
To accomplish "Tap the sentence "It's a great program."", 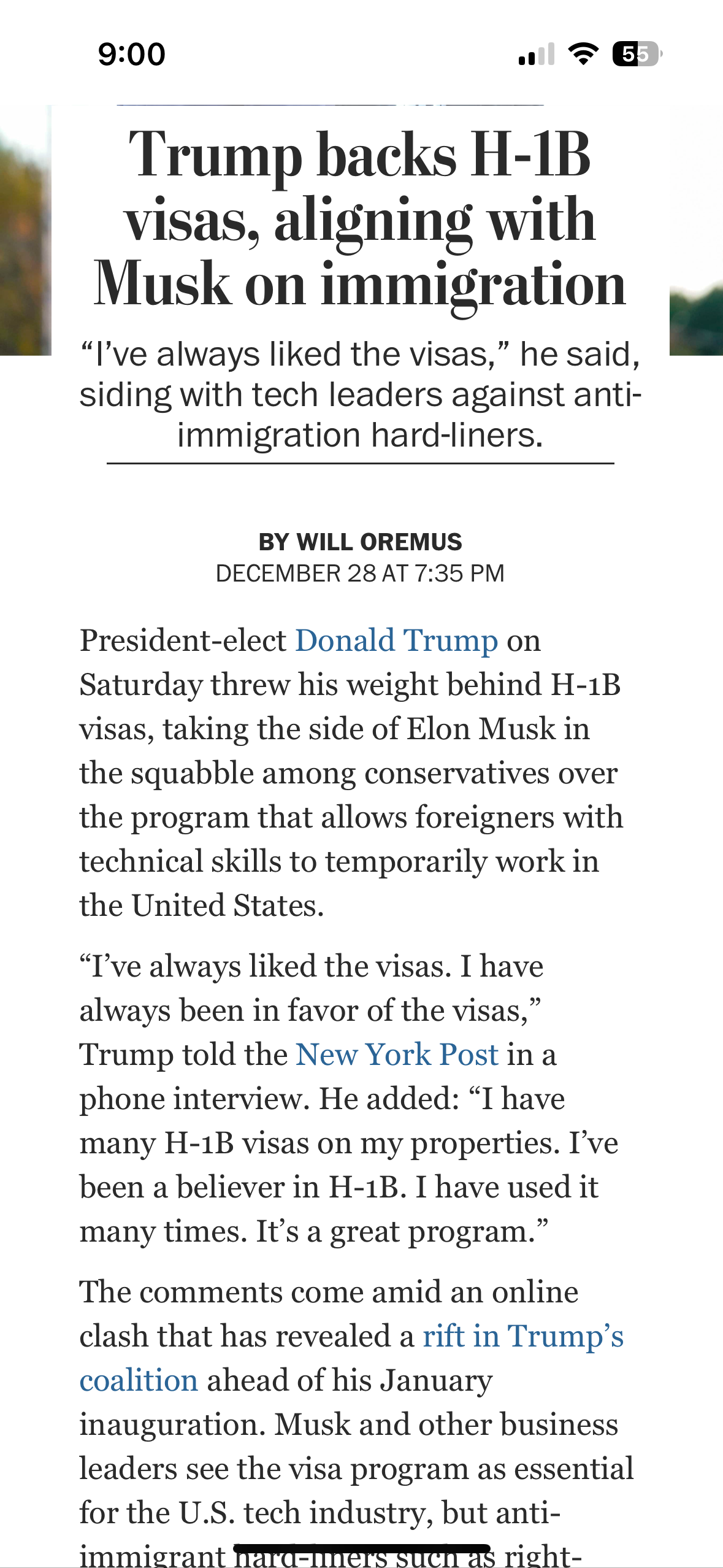I will pos(402,1231).
